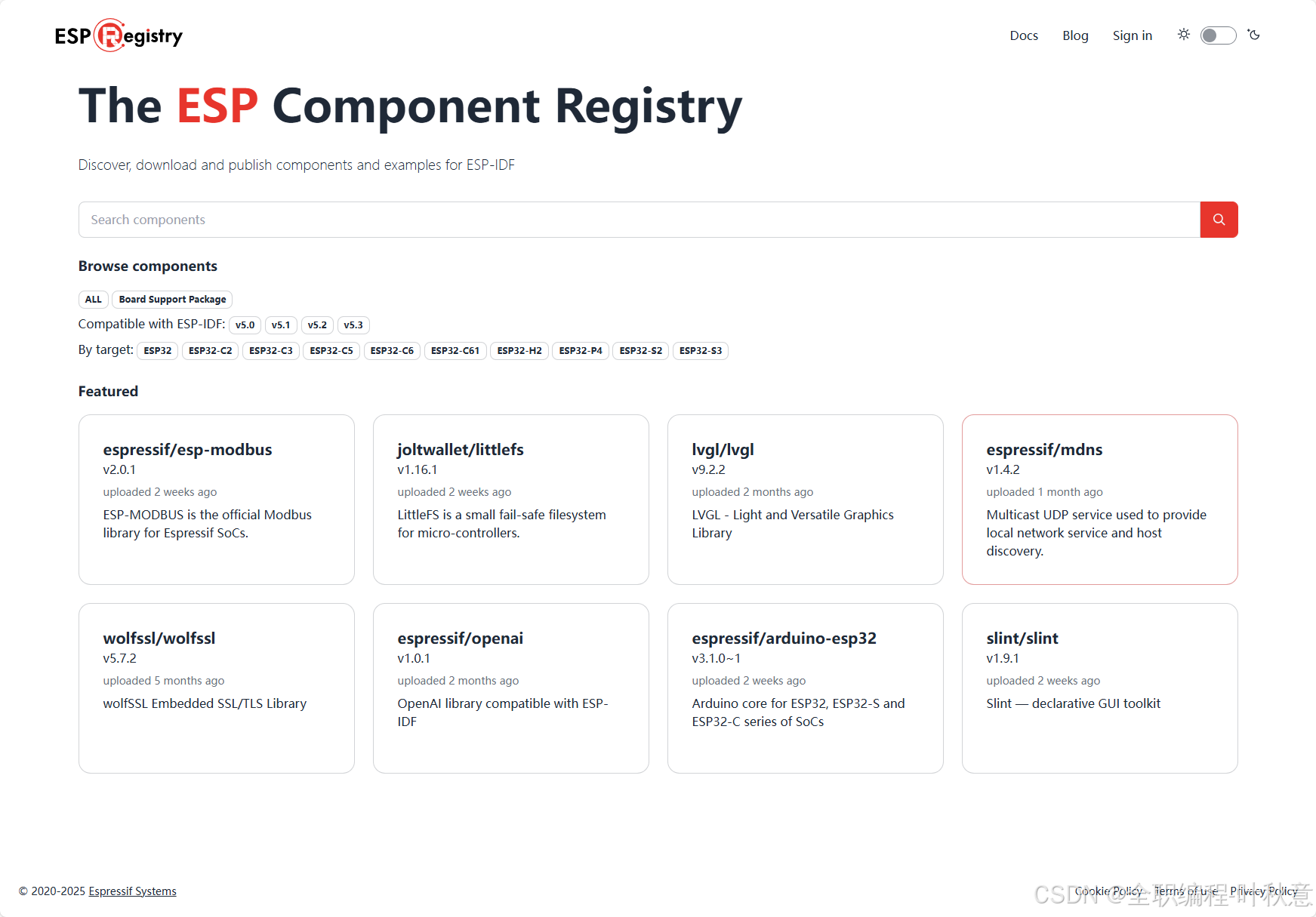The height and width of the screenshot is (917, 1316).
Task: Click the uploaded 1 month ago text
Action: click(x=1044, y=492)
